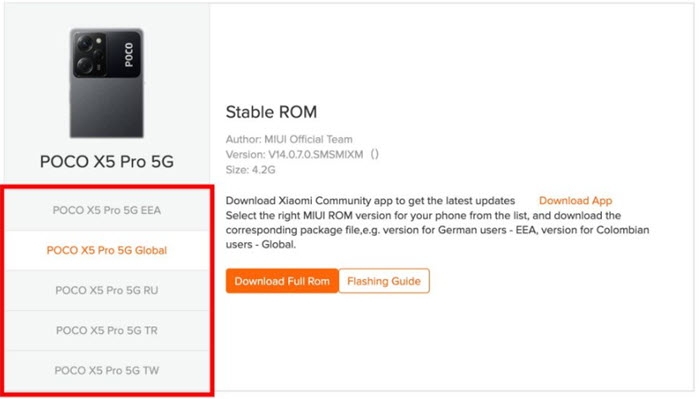Click the Stable ROM heading
The image size is (700, 399).
pos(271,112)
